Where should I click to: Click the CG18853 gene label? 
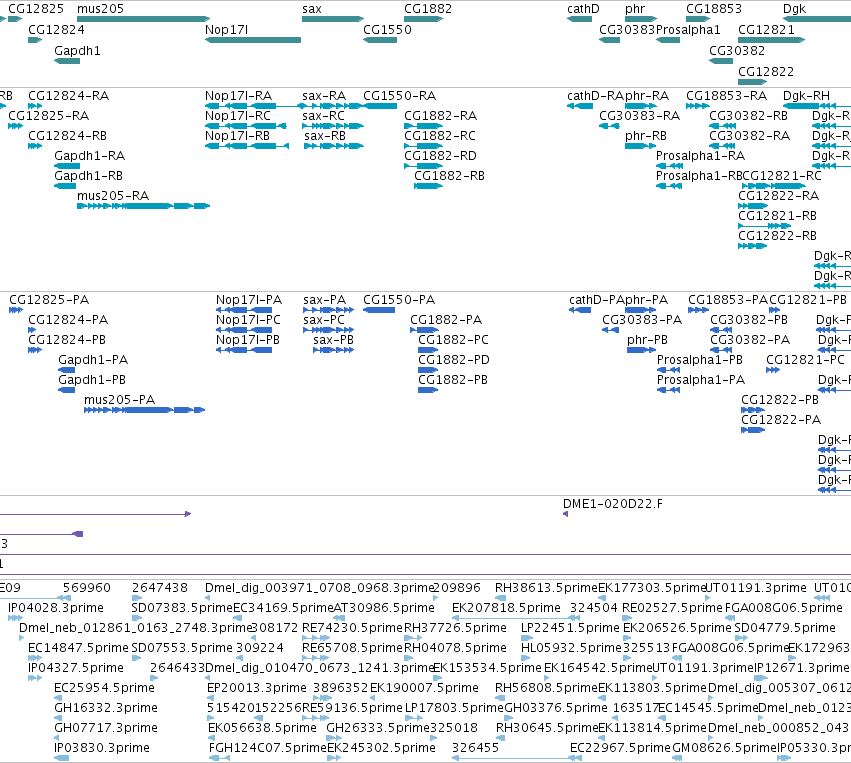(713, 9)
